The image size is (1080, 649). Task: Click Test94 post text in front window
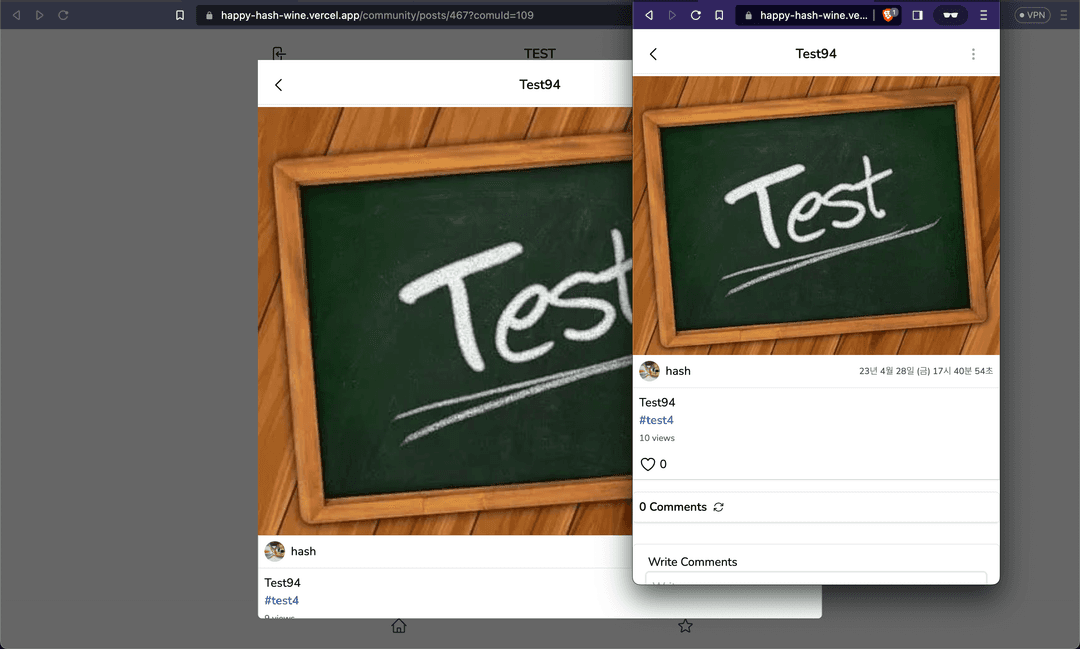[656, 402]
